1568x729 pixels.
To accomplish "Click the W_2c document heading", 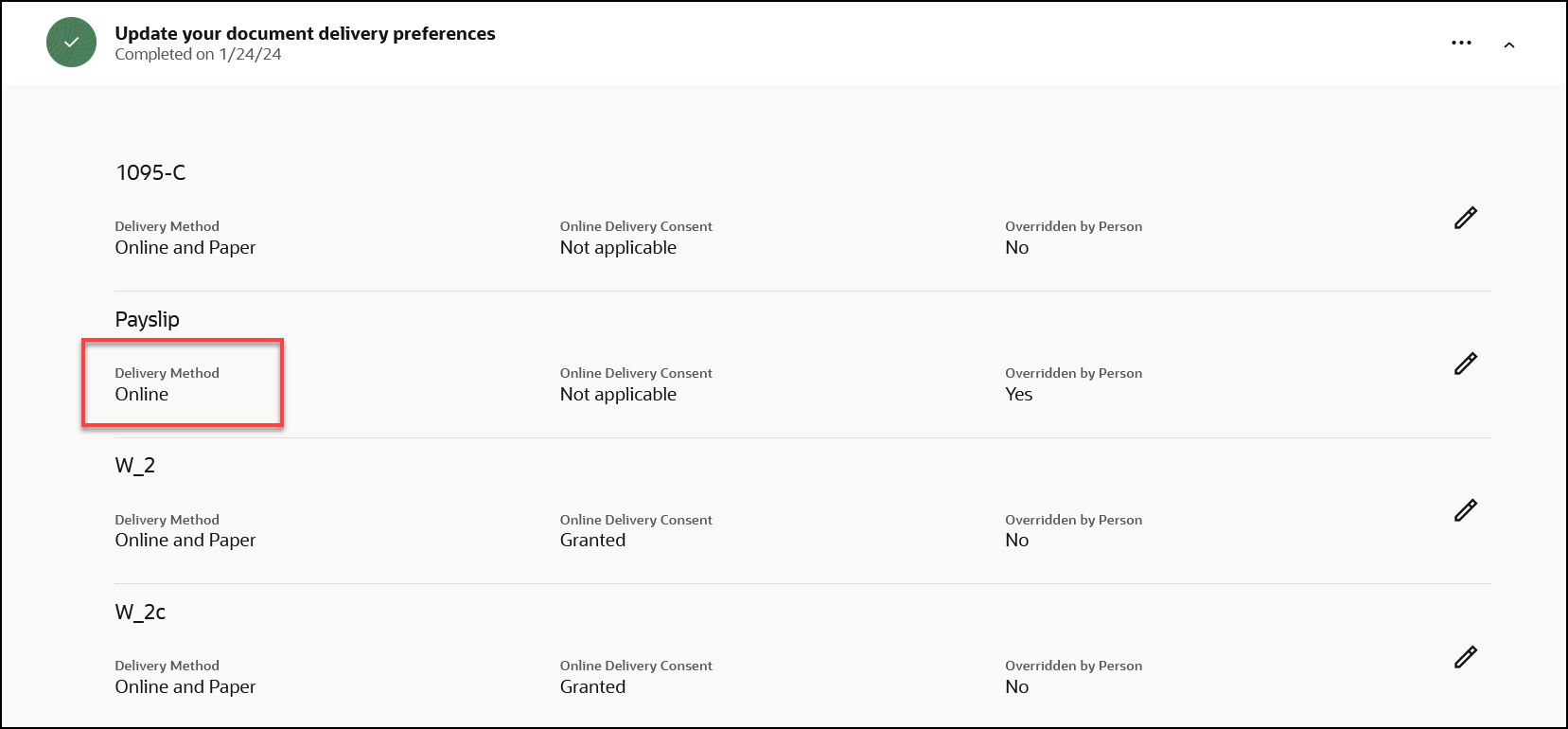I will click(140, 612).
